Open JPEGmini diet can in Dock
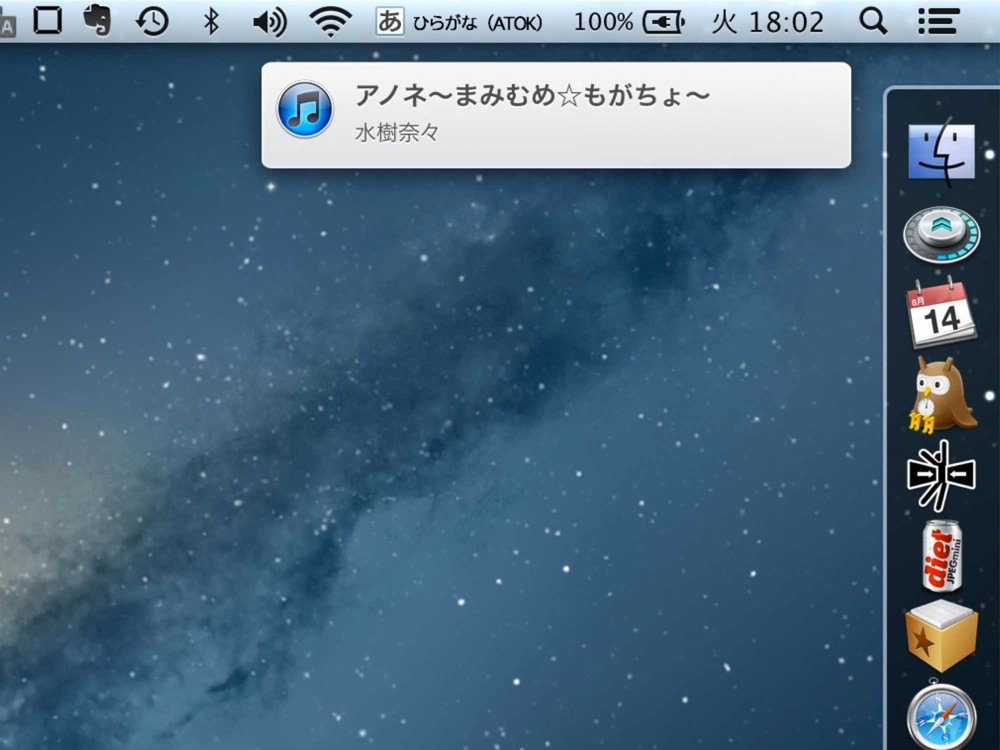1000x750 pixels. (942, 555)
